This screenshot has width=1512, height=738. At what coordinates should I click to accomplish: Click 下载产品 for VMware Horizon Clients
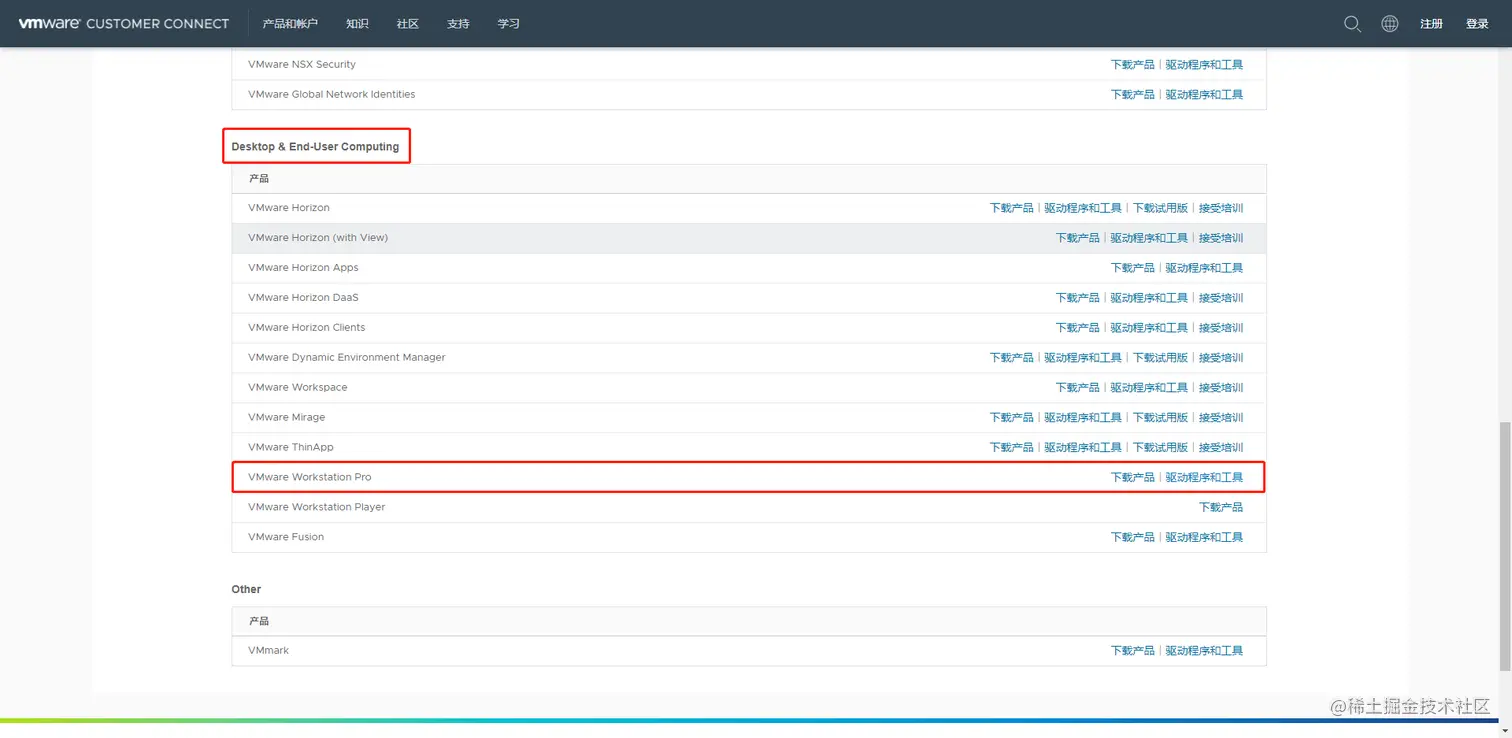tap(1077, 328)
